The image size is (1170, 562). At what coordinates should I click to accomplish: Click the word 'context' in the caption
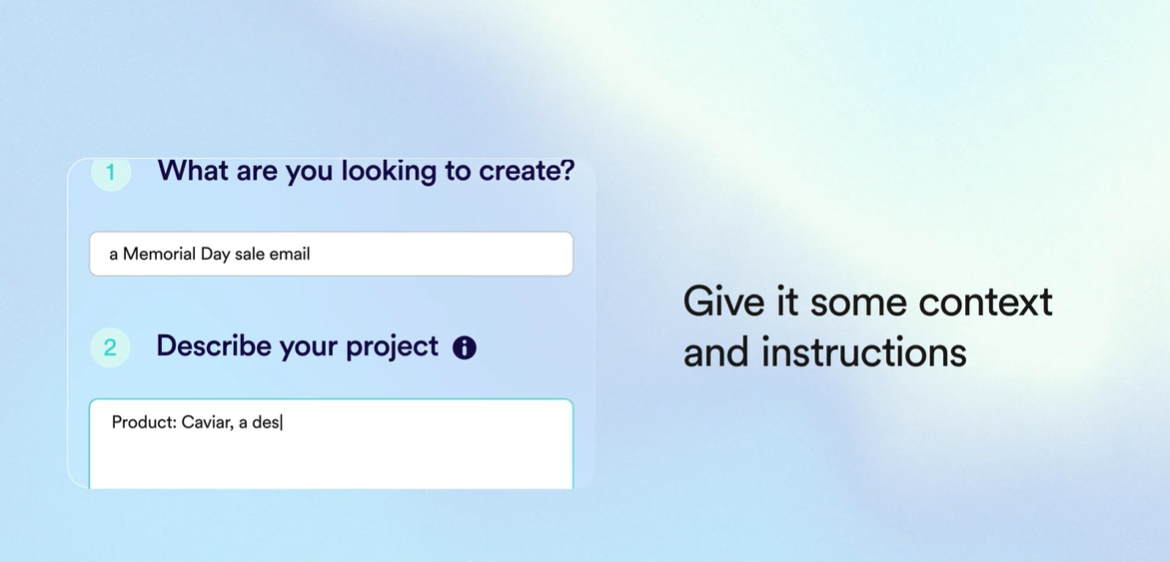click(985, 302)
